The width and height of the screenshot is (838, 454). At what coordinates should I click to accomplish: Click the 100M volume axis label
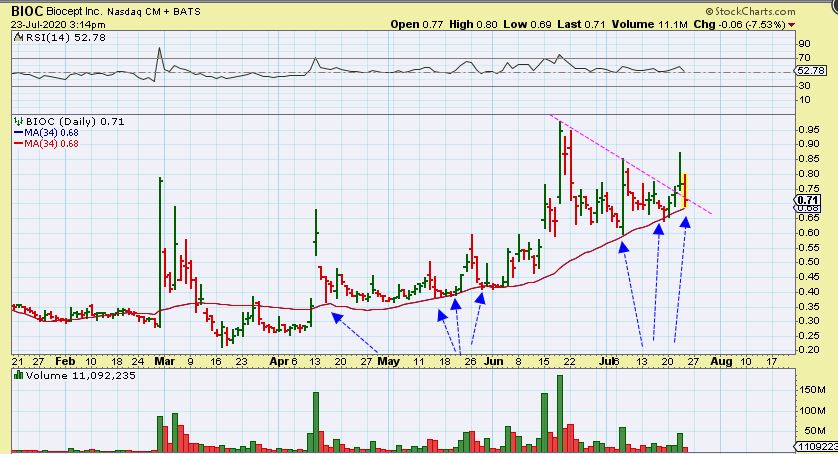pos(812,411)
